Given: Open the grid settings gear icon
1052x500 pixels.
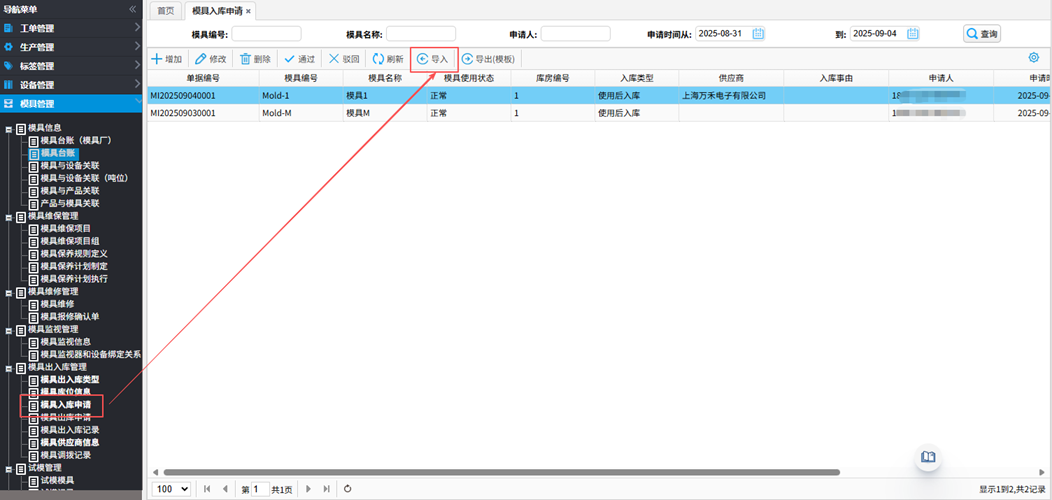Looking at the screenshot, I should coord(1034,58).
